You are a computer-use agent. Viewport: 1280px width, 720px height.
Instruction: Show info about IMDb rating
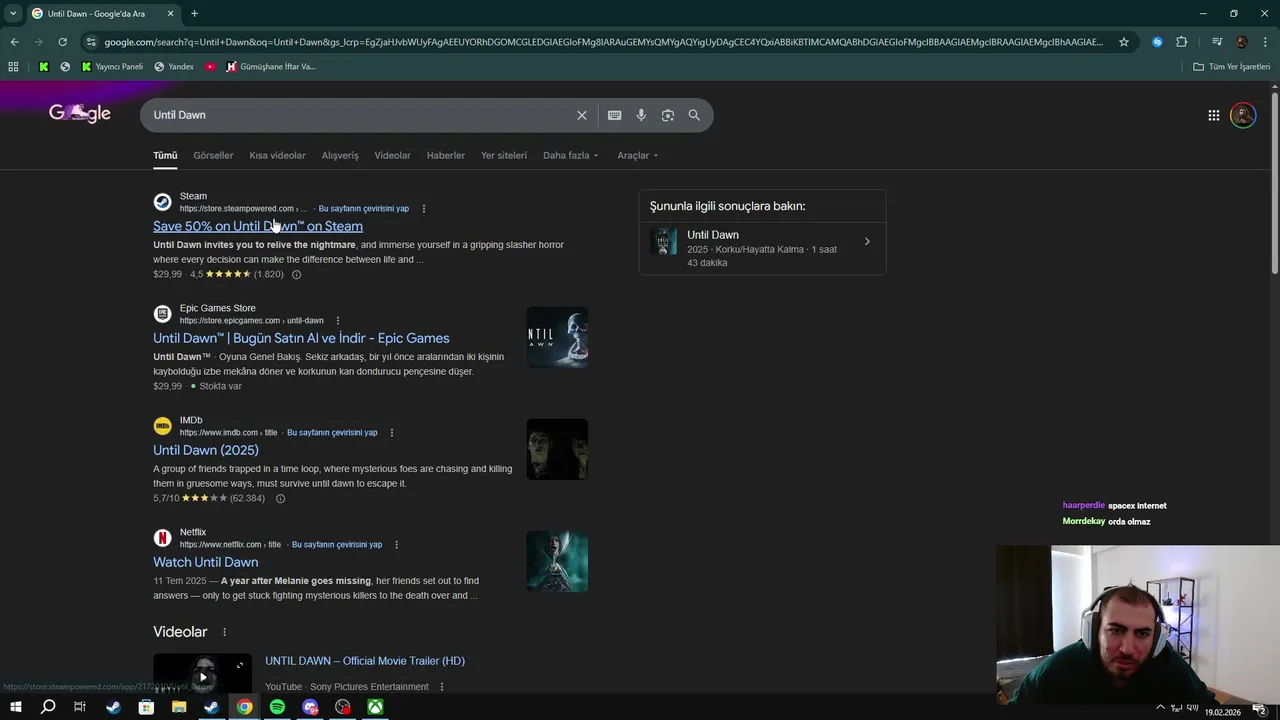tap(280, 498)
